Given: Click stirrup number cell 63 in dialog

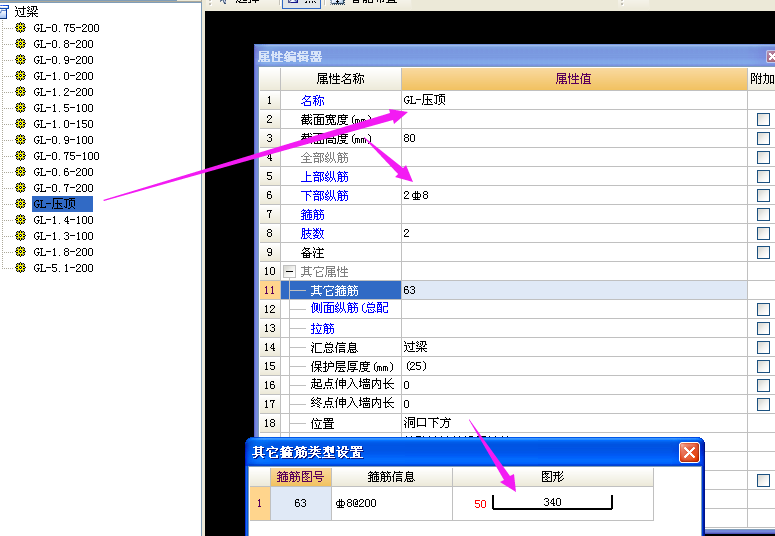Looking at the screenshot, I should click(301, 503).
